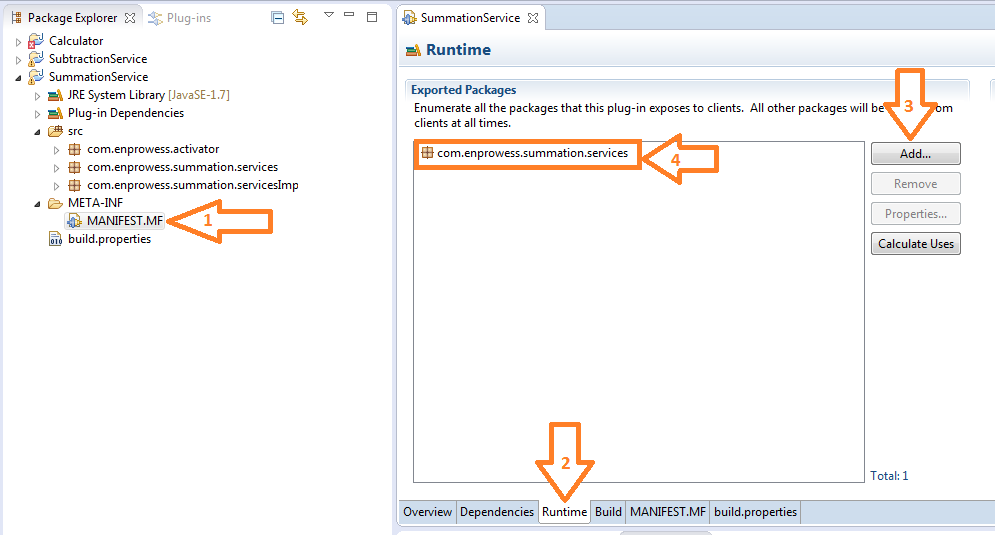Click the src source folder icon

[x=55, y=131]
